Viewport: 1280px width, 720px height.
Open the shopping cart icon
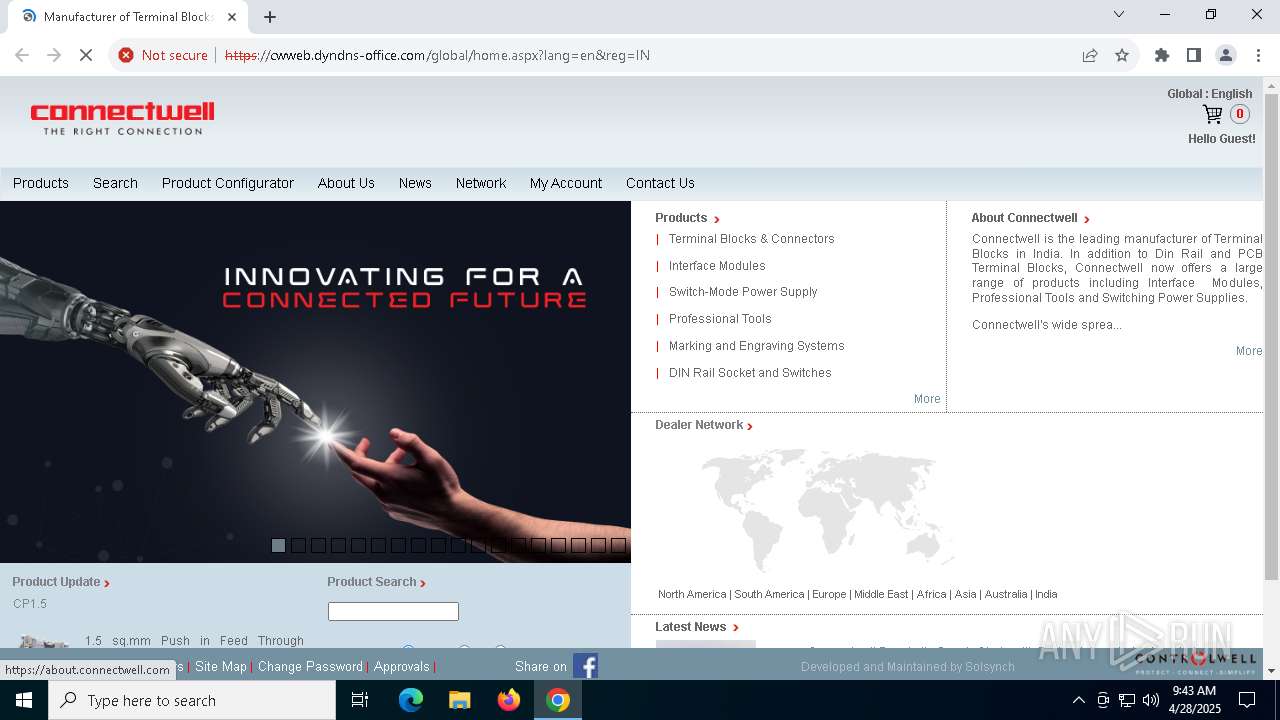click(1212, 114)
